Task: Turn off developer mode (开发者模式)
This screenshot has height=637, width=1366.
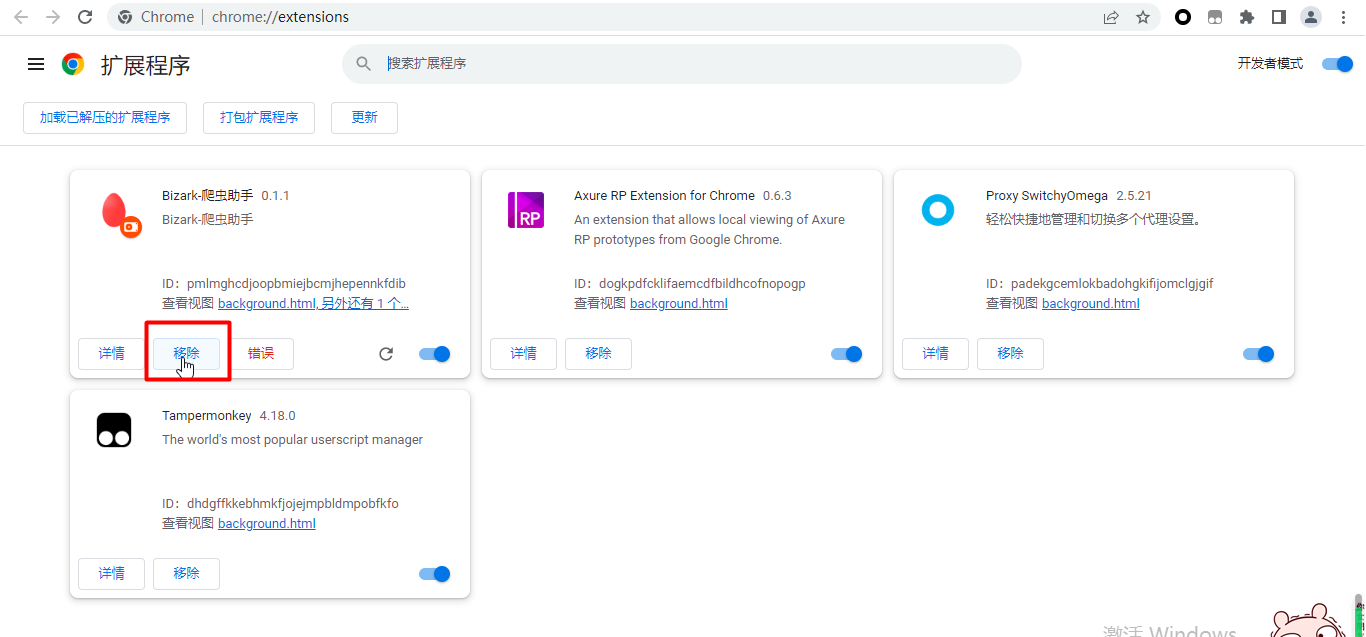Action: [1337, 64]
